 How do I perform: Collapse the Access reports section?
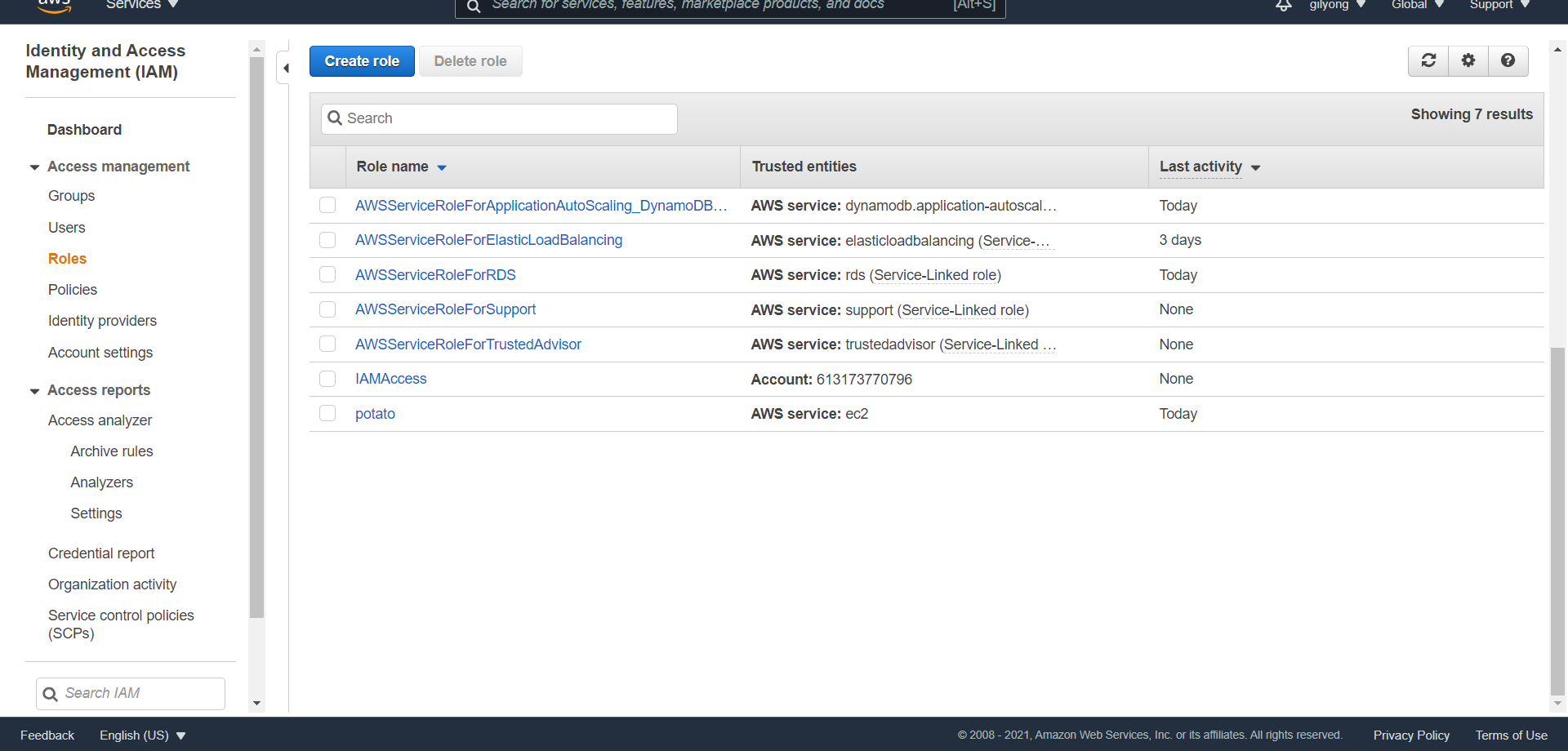34,391
